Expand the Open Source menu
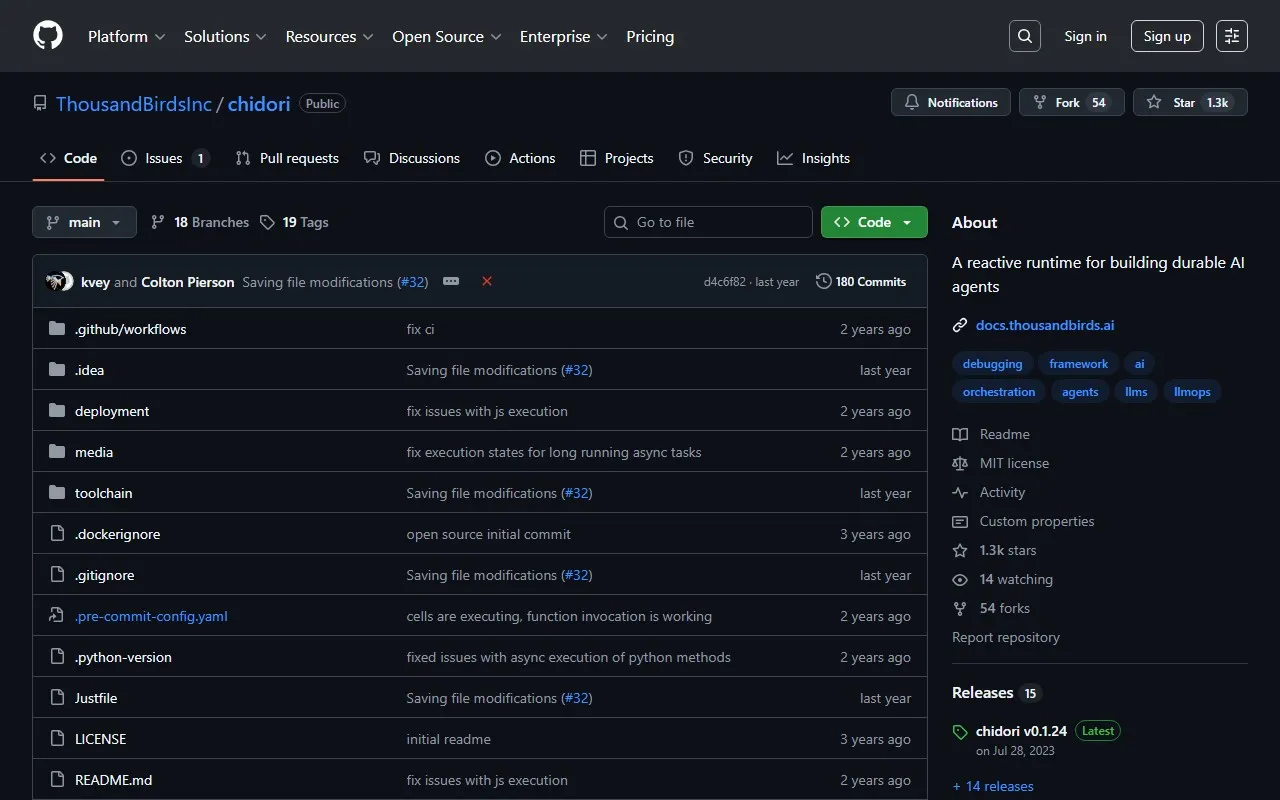 point(446,36)
